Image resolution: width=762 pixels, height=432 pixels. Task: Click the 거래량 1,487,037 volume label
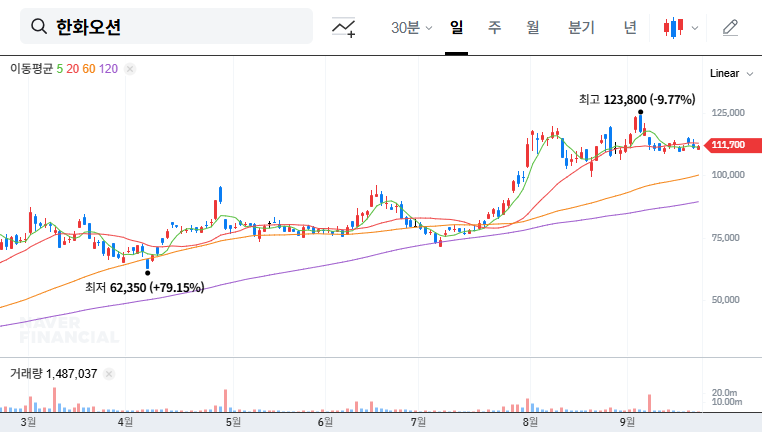click(x=54, y=374)
